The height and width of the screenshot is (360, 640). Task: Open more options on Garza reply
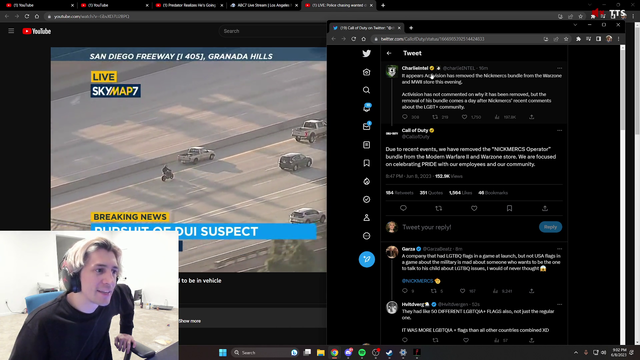click(x=560, y=249)
